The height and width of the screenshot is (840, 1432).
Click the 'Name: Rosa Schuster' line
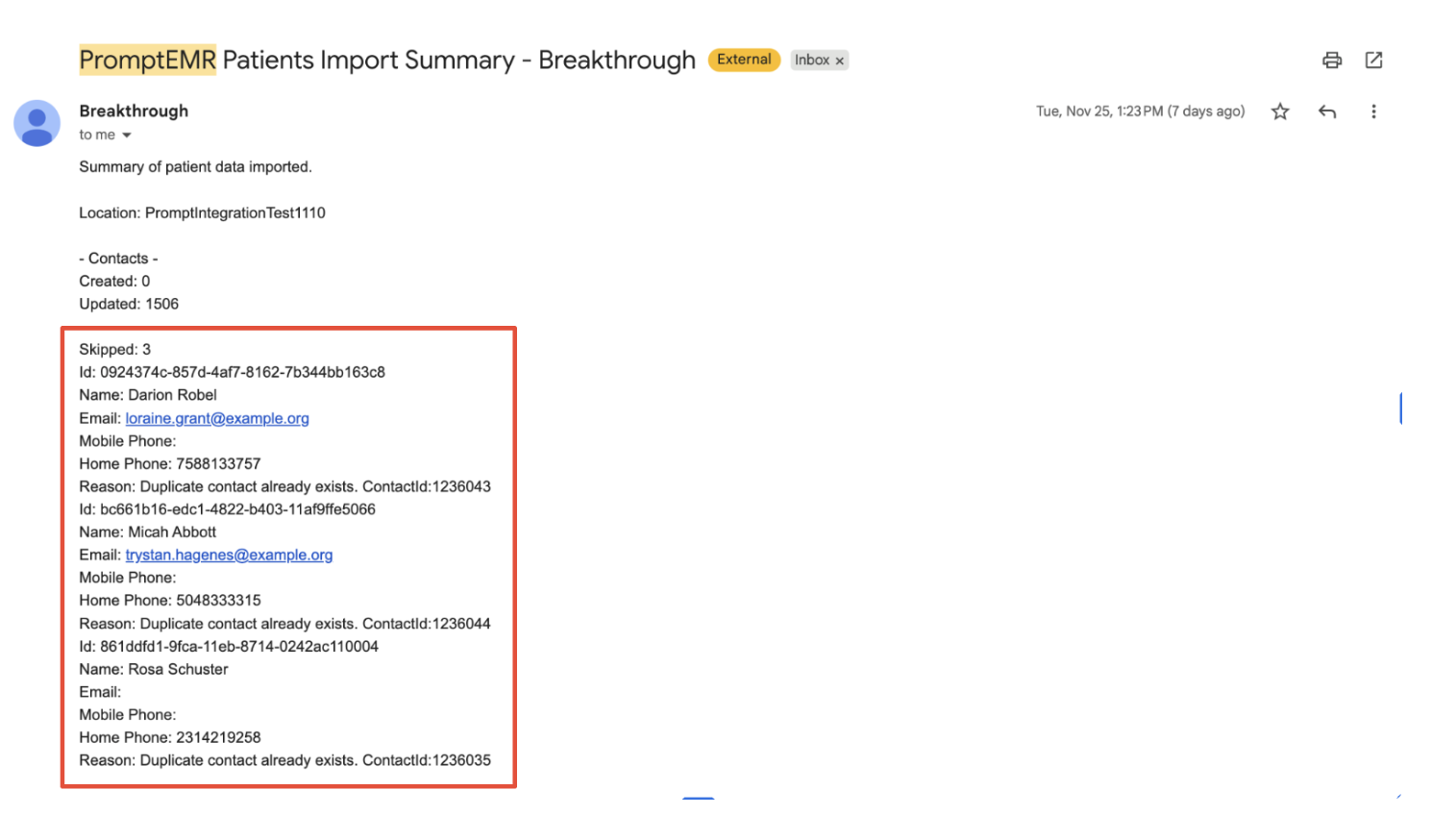click(x=154, y=670)
